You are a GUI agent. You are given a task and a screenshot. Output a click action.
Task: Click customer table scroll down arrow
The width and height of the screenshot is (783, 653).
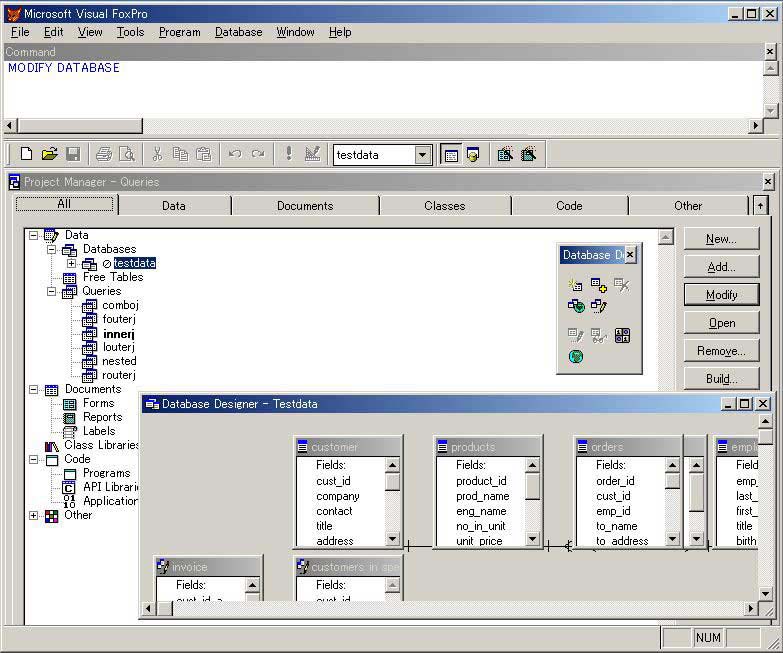point(392,539)
